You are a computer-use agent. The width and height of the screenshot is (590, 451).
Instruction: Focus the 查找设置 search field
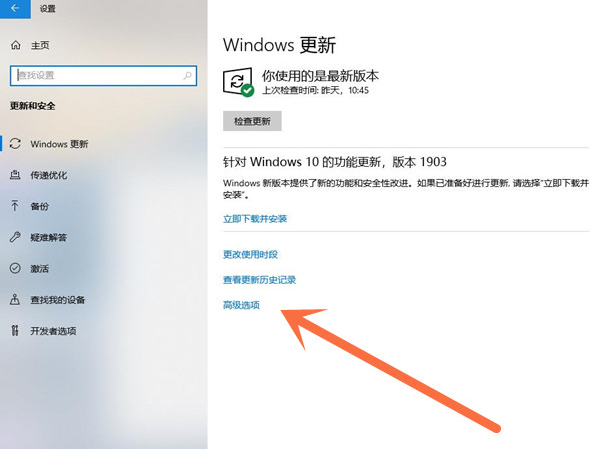[x=103, y=76]
